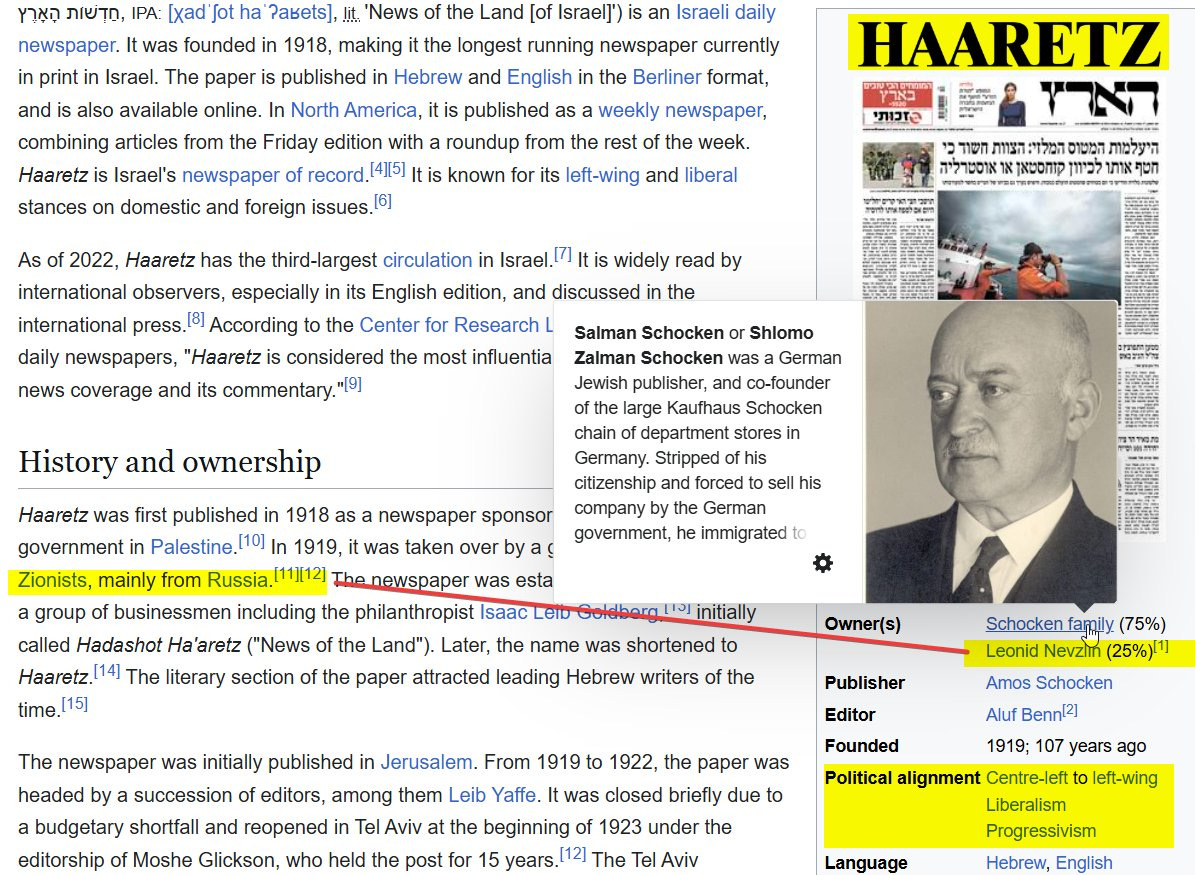Screen dimensions: 1195x875
Task: Follow the infobox left-wing link
Action: tap(1125, 778)
